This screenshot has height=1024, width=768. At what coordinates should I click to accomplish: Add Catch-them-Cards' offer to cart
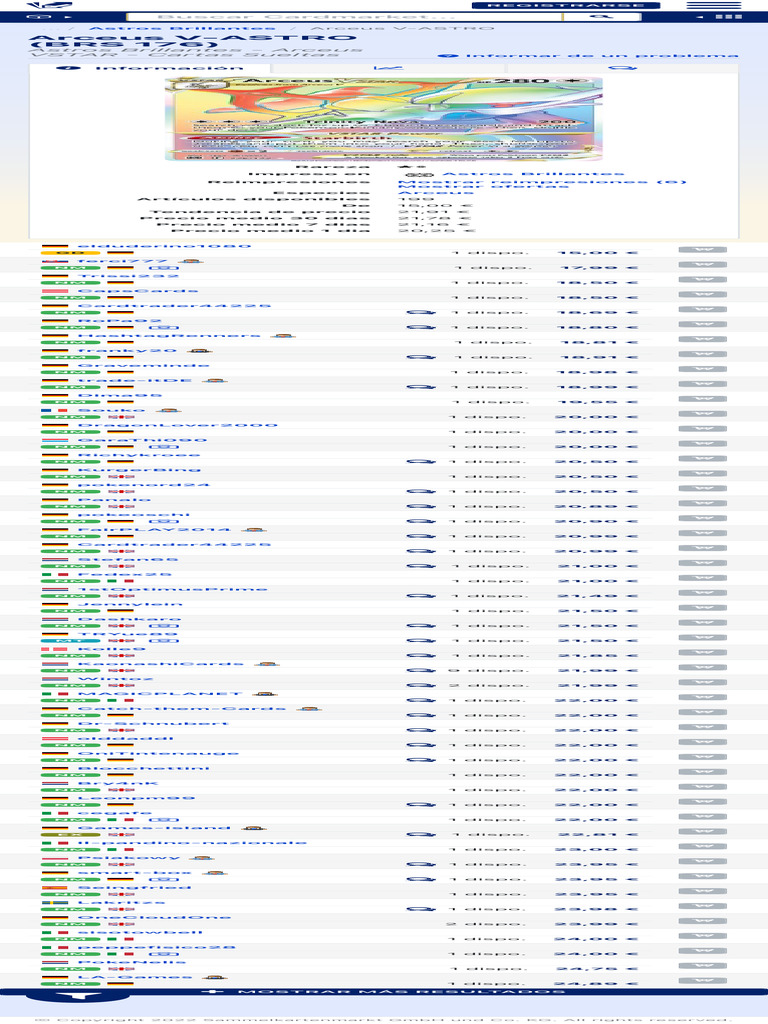tap(703, 712)
